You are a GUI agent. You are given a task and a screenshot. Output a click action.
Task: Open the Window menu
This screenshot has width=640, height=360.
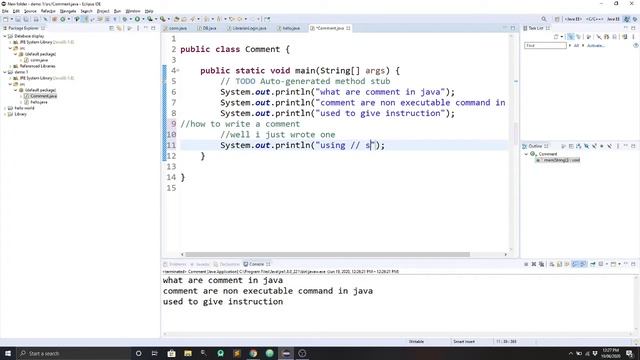click(133, 11)
